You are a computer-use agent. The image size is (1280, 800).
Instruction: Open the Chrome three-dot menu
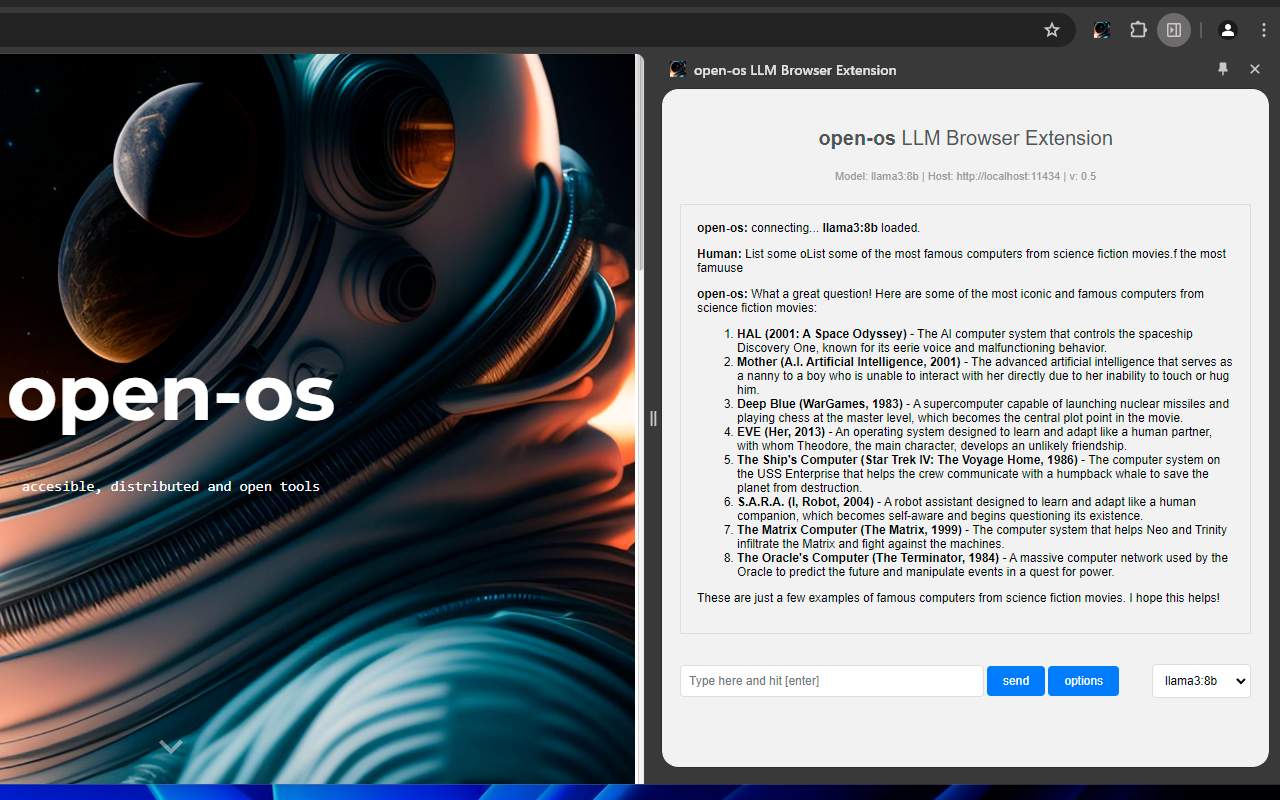coord(1264,30)
